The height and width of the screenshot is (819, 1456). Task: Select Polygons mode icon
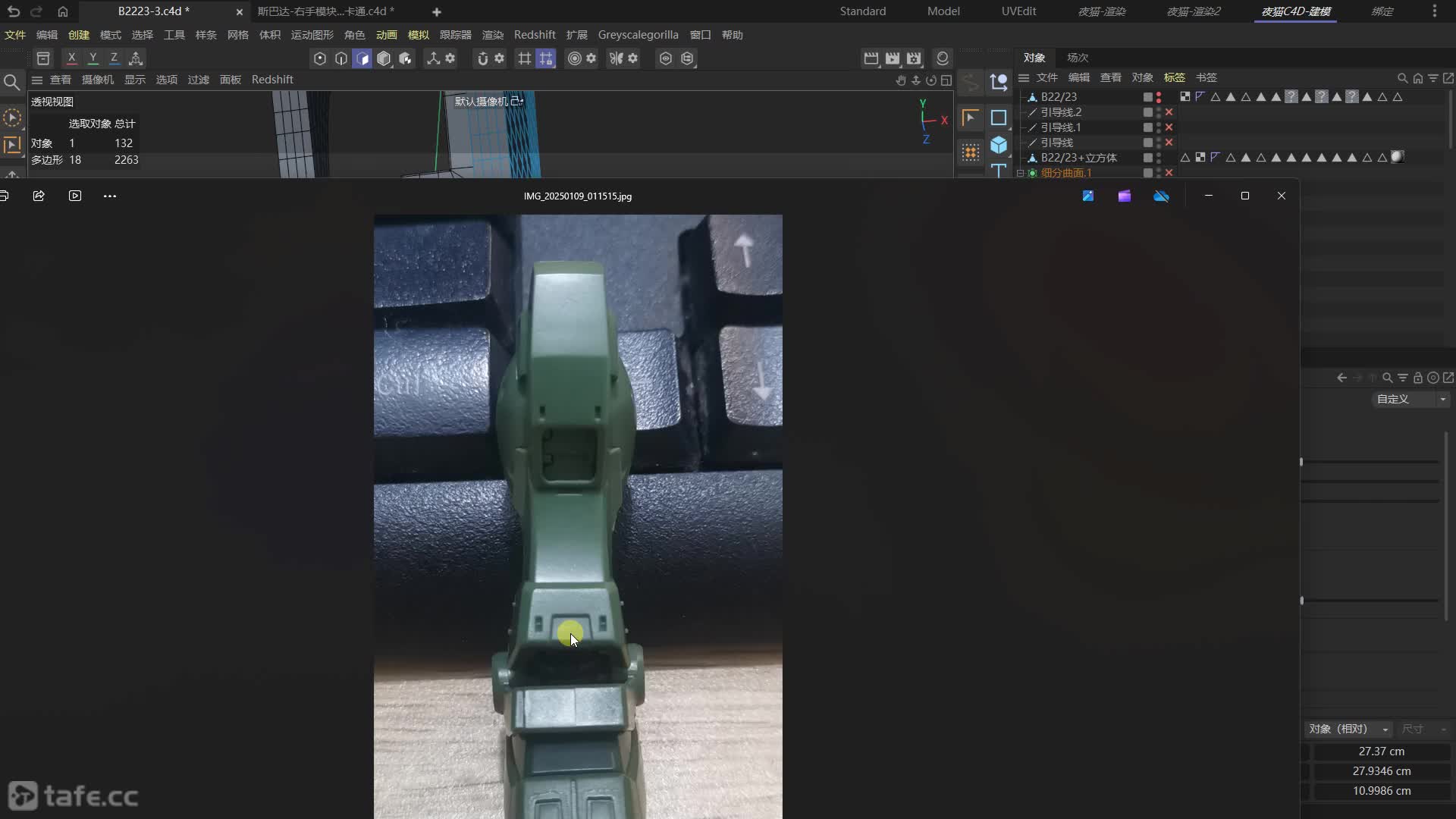coord(362,58)
